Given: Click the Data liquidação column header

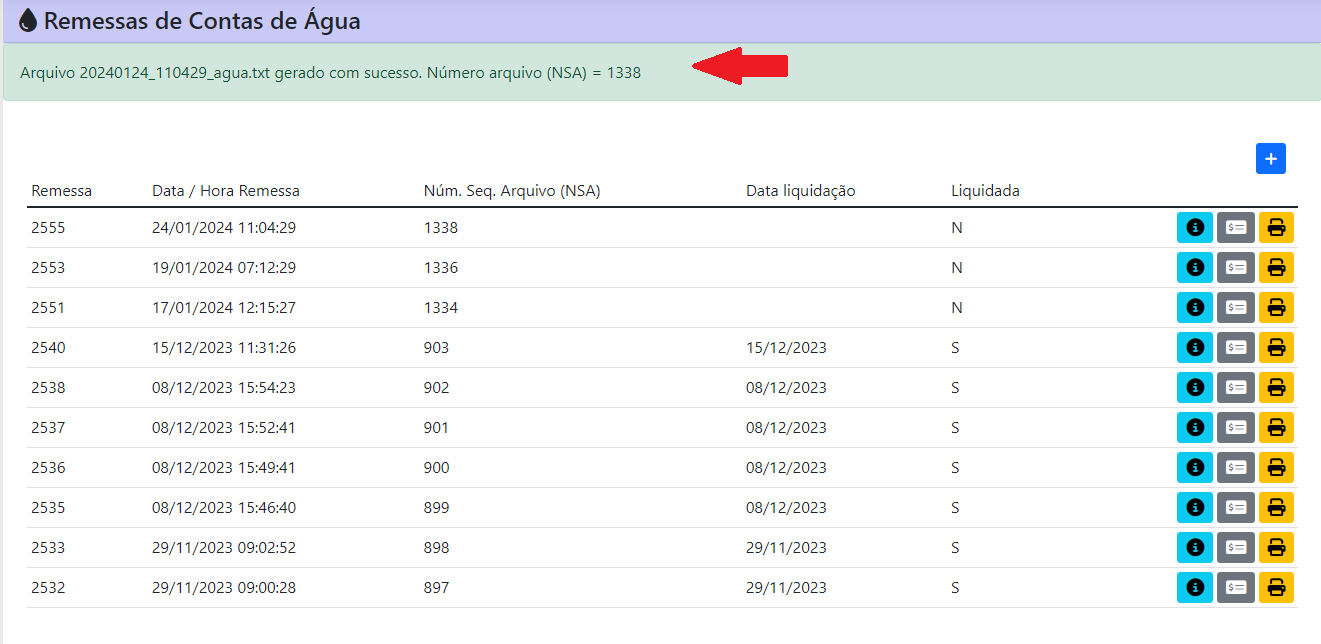Looking at the screenshot, I should tap(801, 191).
